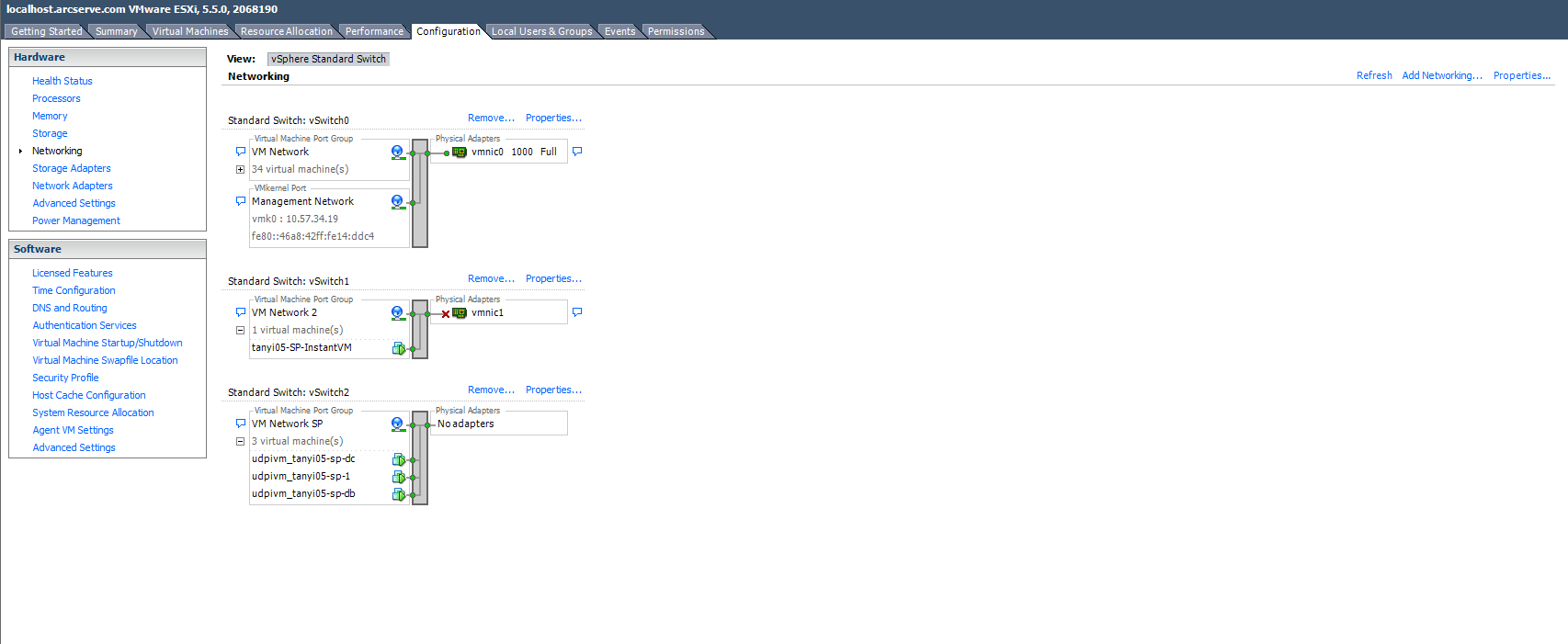Click the info bubble left of VM Network SP
This screenshot has width=1568, height=644.
tap(241, 424)
